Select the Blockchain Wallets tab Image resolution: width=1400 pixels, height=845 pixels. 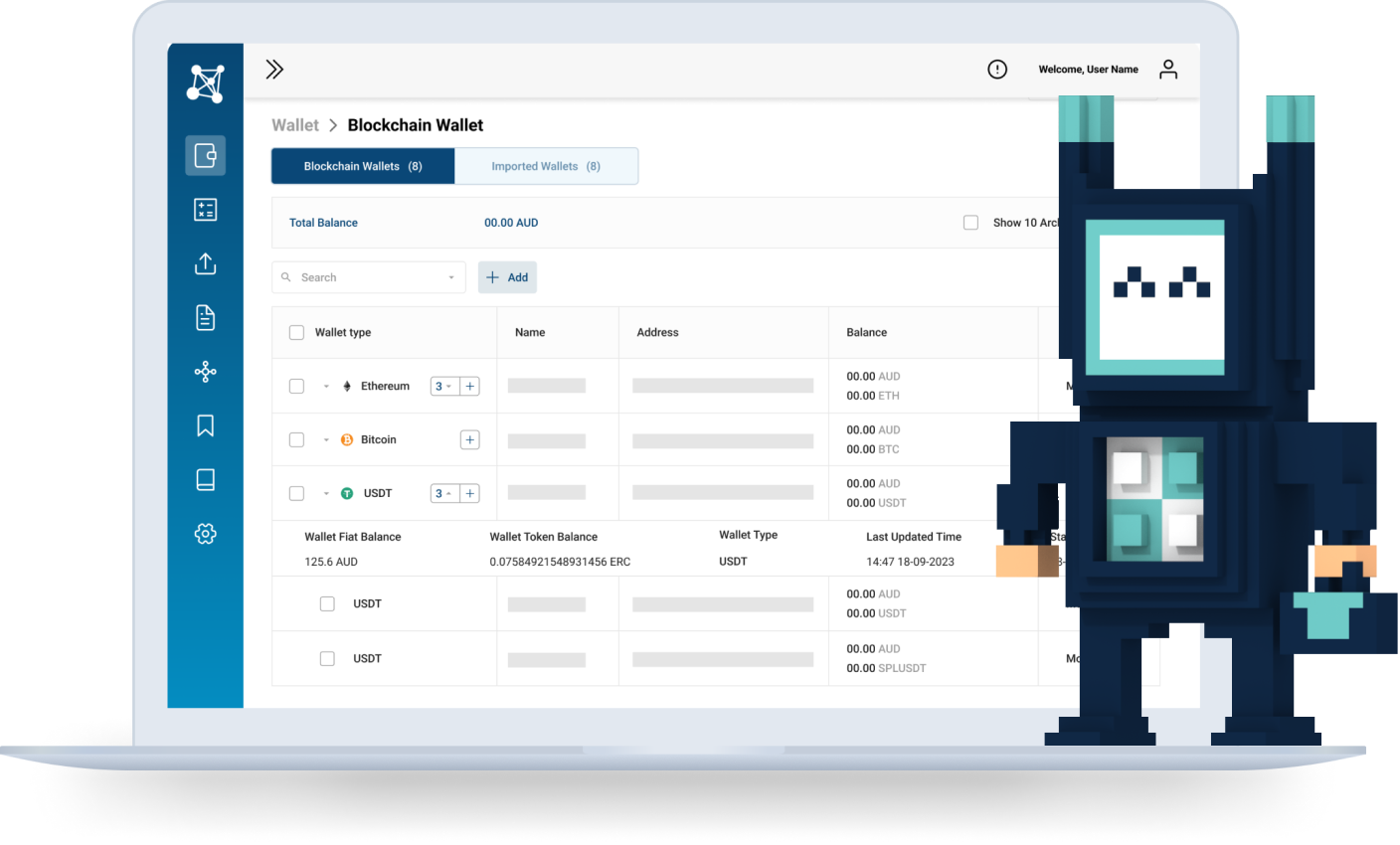tap(362, 165)
